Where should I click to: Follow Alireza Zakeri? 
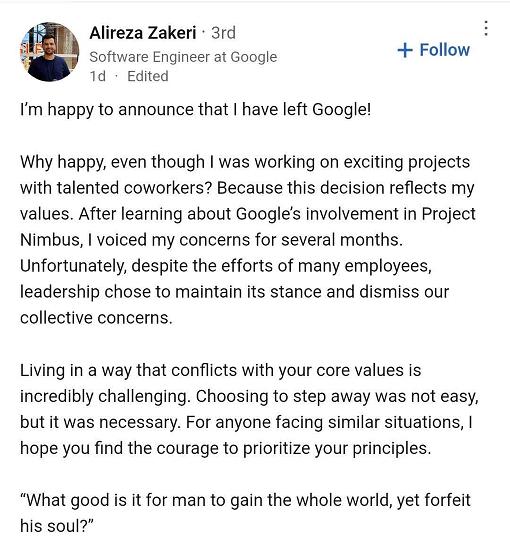[x=434, y=50]
